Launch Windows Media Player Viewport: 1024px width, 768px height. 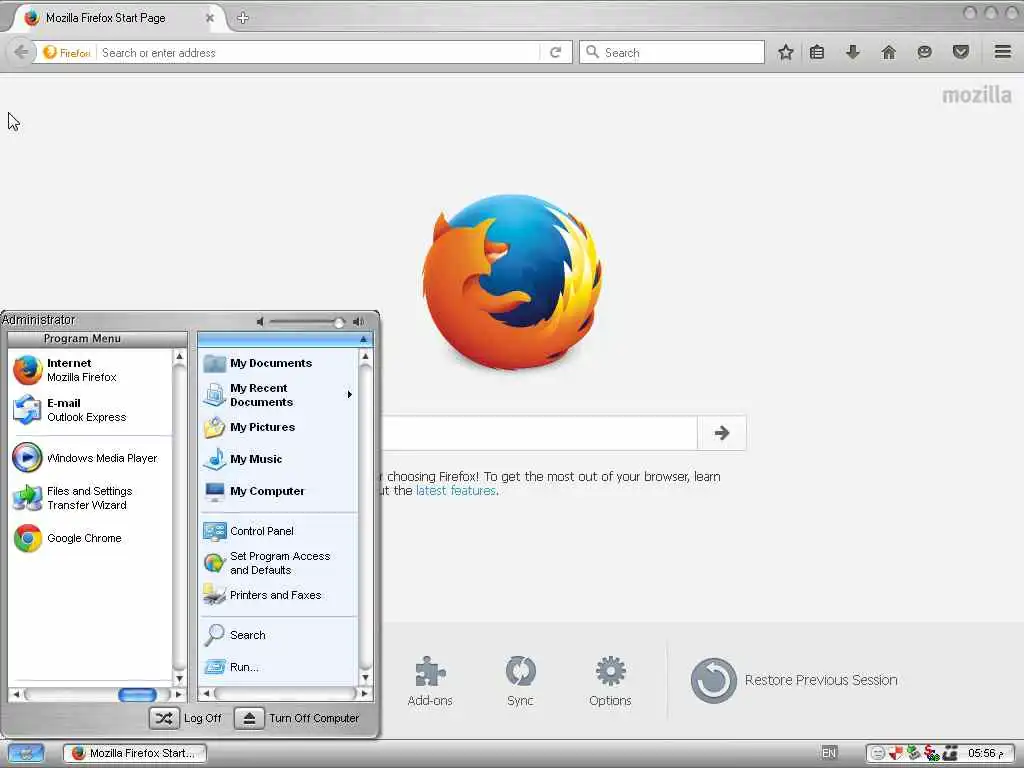pos(90,458)
